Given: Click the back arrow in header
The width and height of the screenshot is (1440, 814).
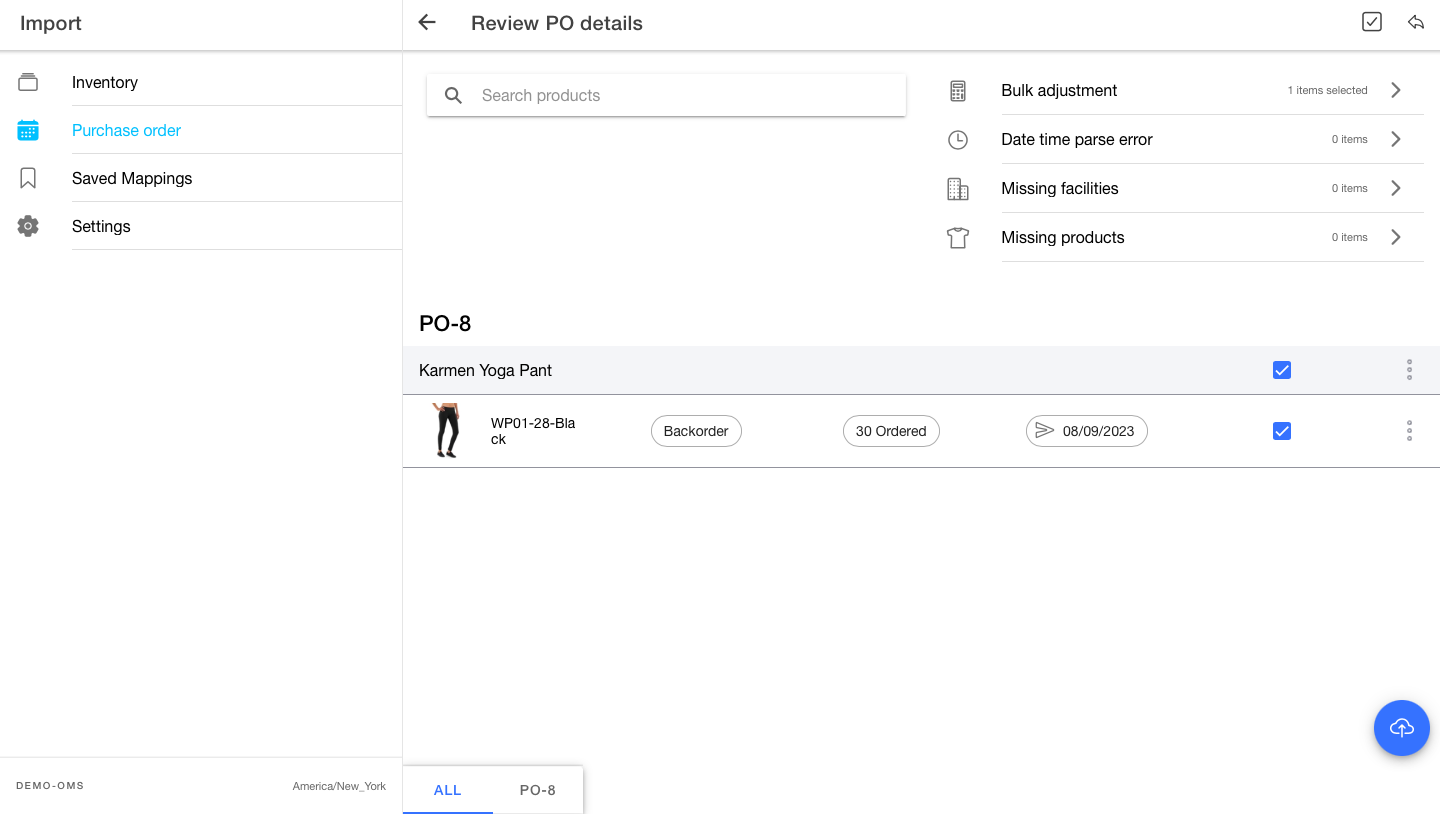Looking at the screenshot, I should [427, 23].
